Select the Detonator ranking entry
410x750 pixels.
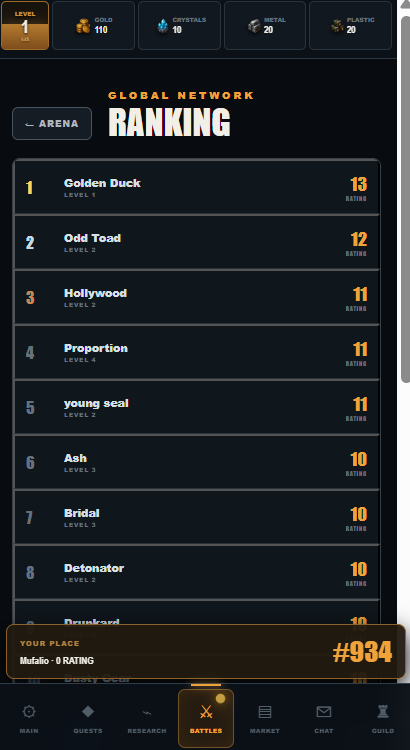[x=197, y=573]
